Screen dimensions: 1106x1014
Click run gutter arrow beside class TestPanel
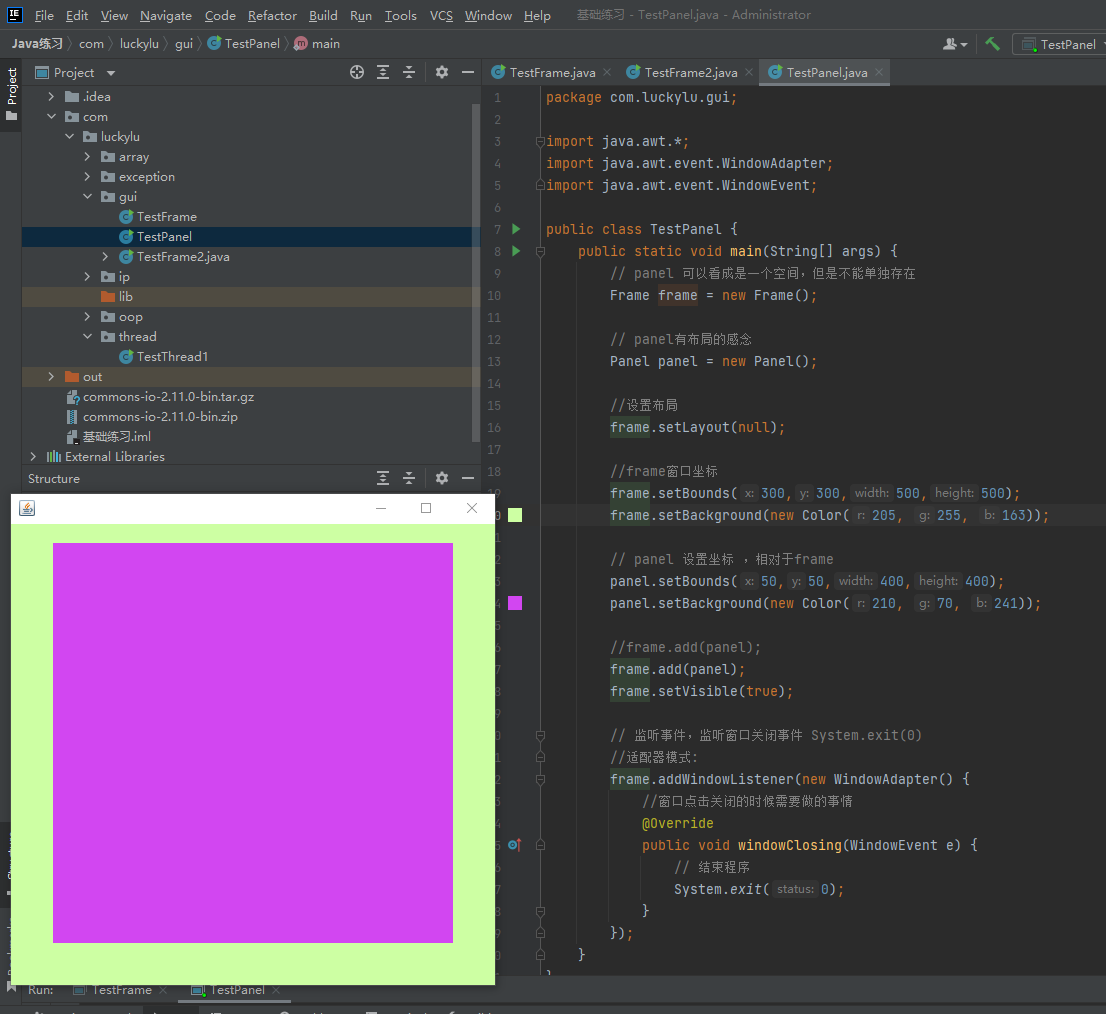[516, 229]
